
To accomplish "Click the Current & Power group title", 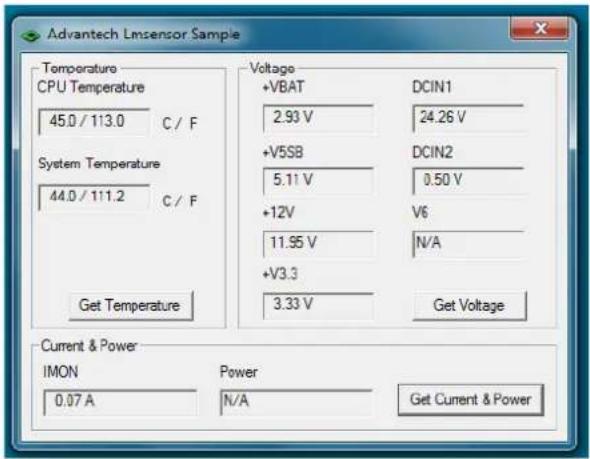I will pos(89,346).
